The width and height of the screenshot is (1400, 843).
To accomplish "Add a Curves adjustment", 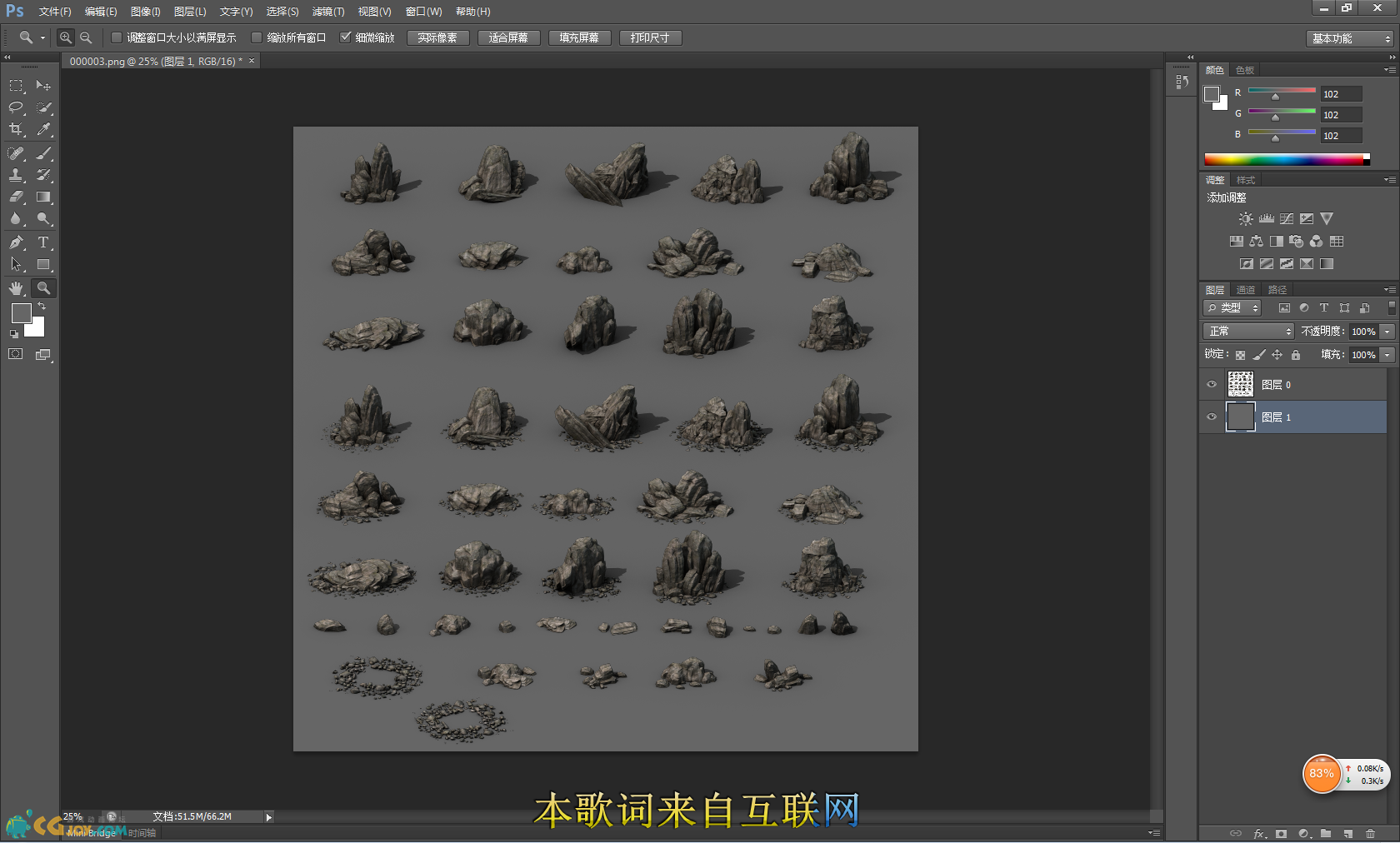I will click(x=1287, y=219).
